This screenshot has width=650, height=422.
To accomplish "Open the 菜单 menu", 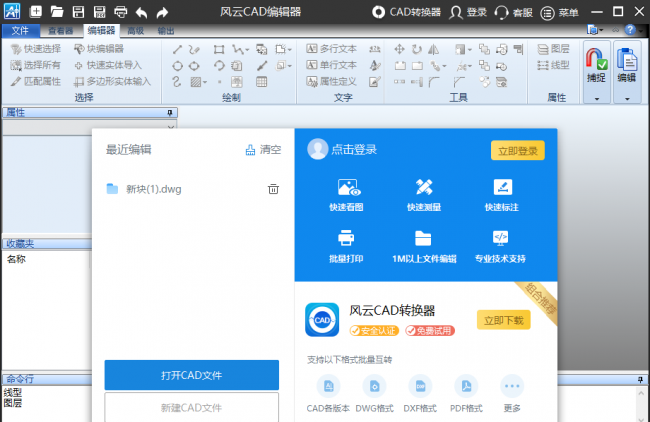I will [x=559, y=12].
